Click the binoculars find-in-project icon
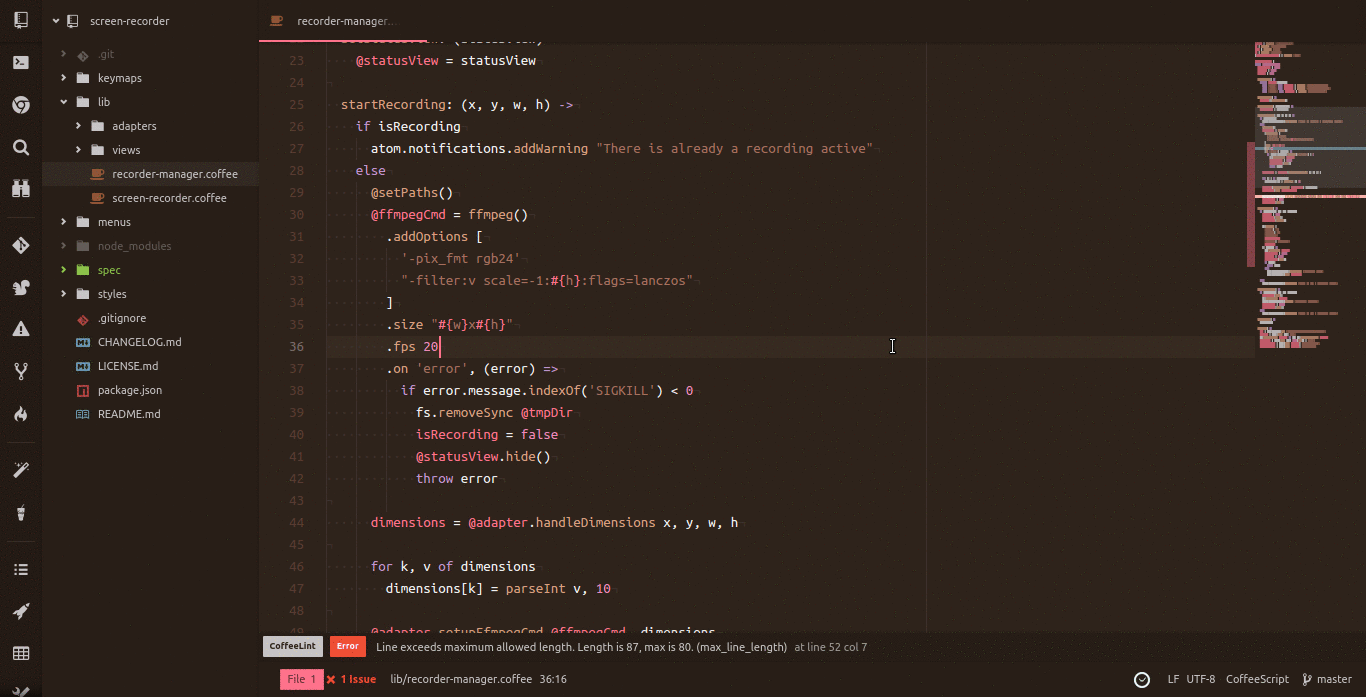 point(20,189)
